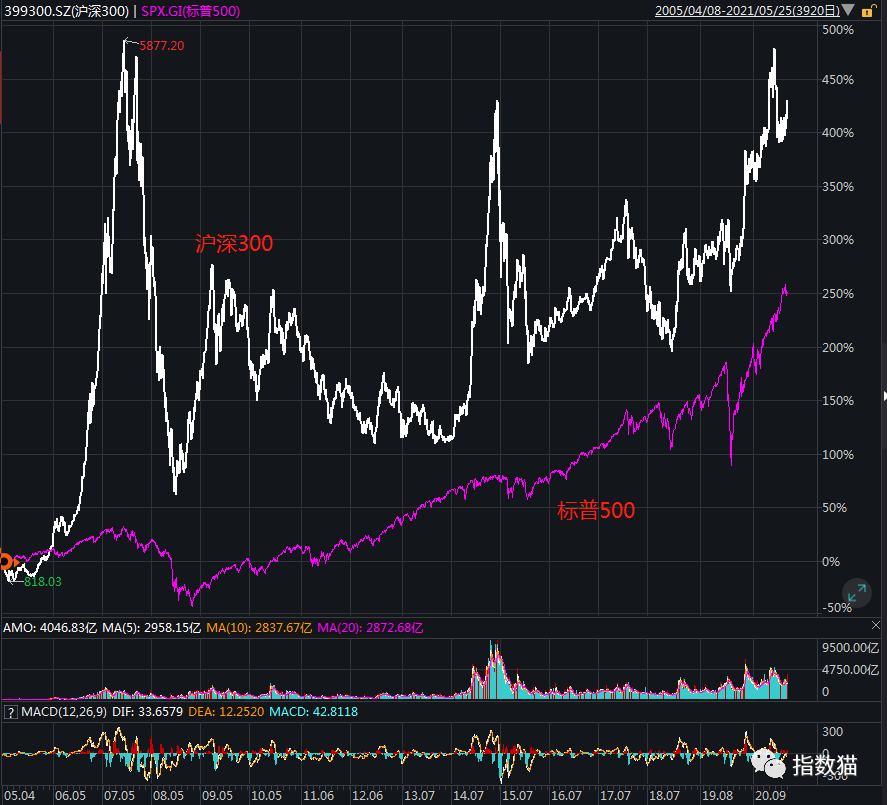Click the 09.05 date on time axis

tap(218, 795)
